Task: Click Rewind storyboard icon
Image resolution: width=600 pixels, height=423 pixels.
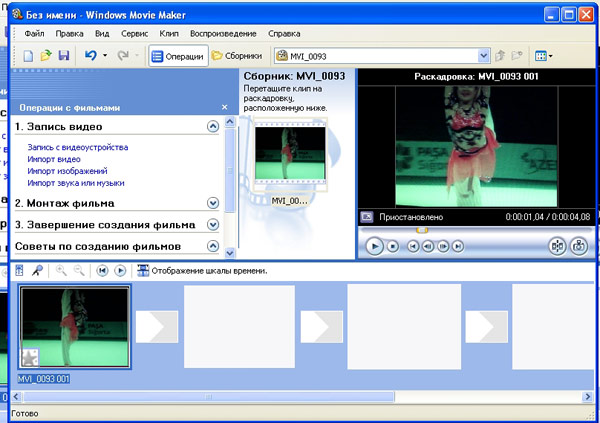Action: [102, 270]
